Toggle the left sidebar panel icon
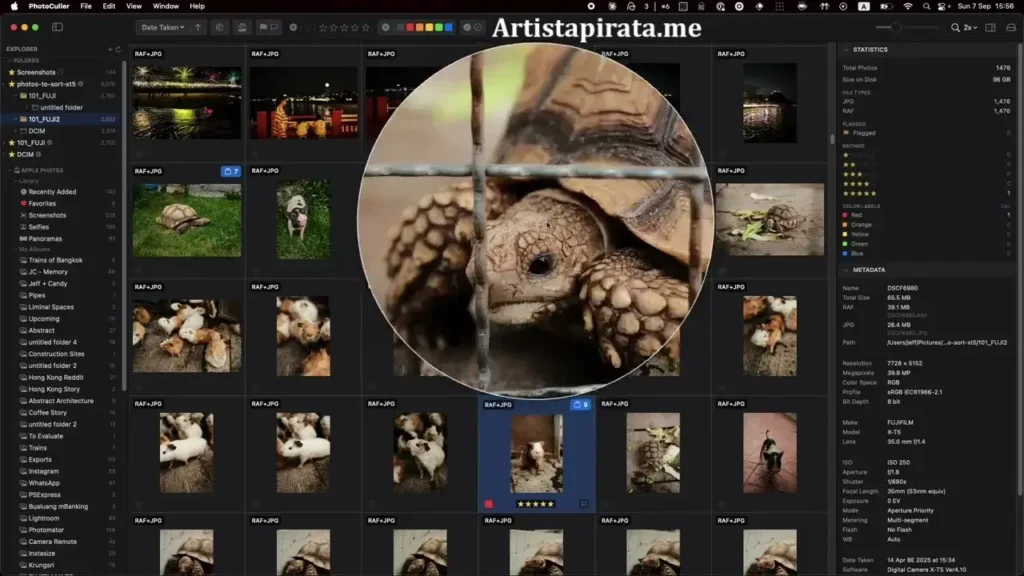This screenshot has width=1024, height=576. (x=57, y=27)
